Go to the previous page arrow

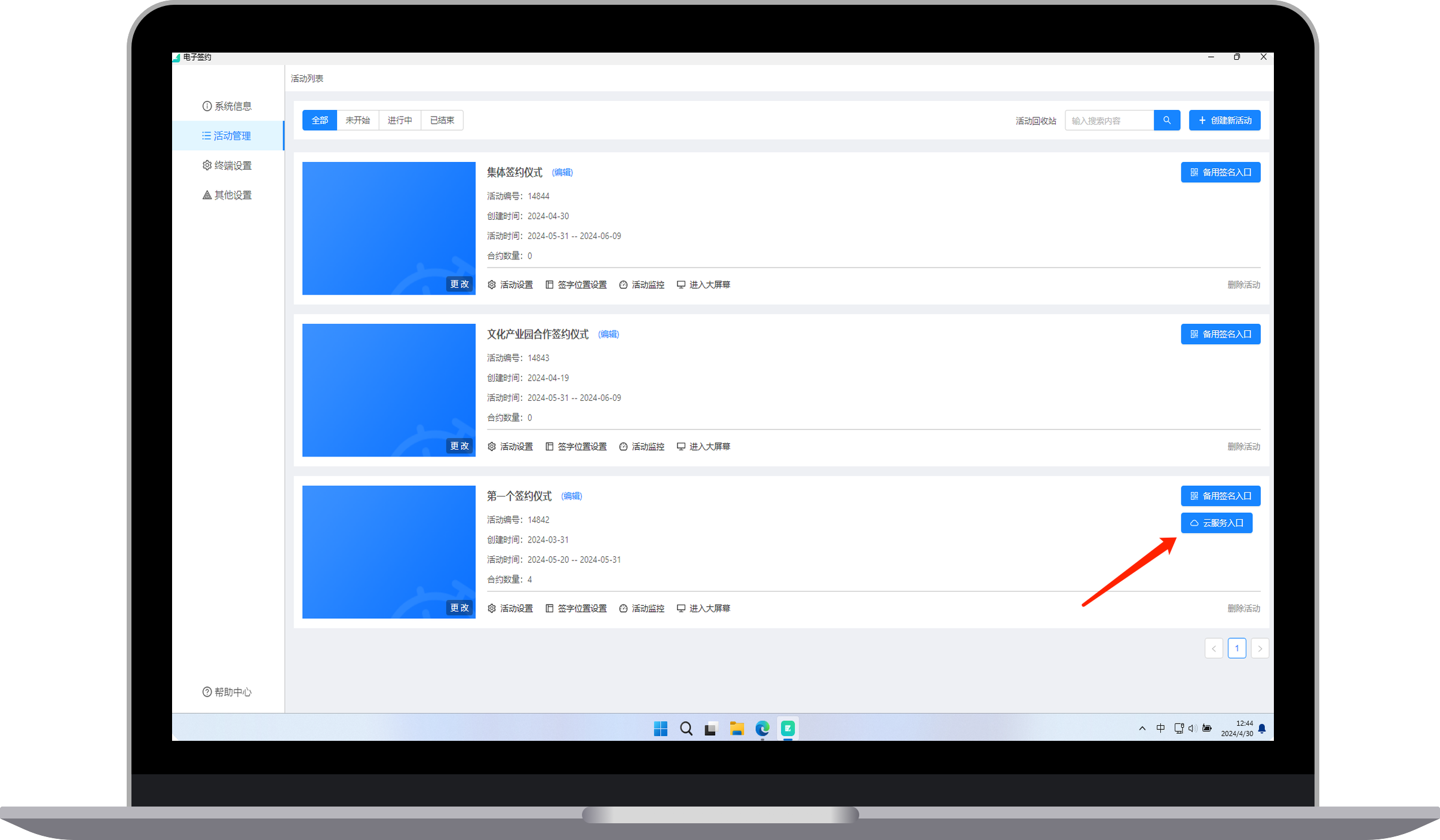(x=1214, y=648)
